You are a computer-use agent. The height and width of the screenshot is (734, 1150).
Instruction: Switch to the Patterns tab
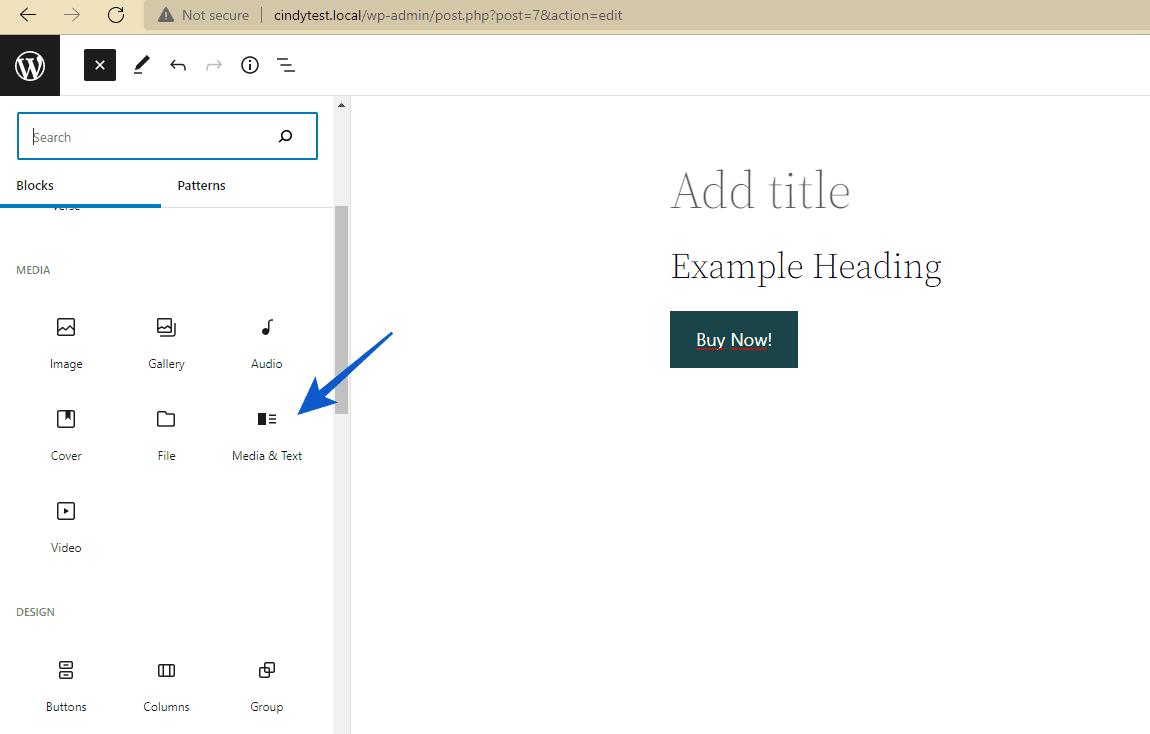[x=201, y=185]
